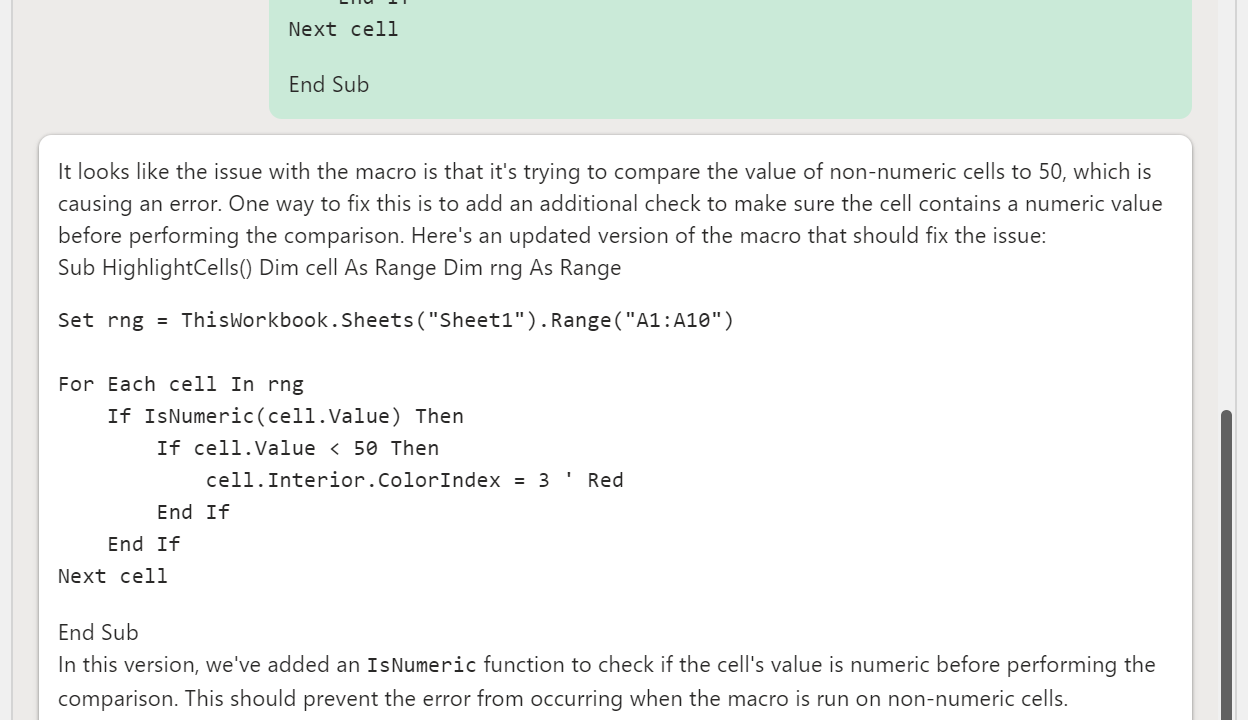The width and height of the screenshot is (1248, 720).
Task: Click "Next cell" in the white response
Action: 113,576
